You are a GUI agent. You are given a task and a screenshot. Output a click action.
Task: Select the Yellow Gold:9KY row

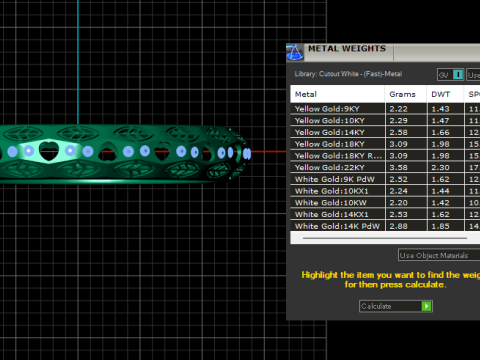coord(385,109)
